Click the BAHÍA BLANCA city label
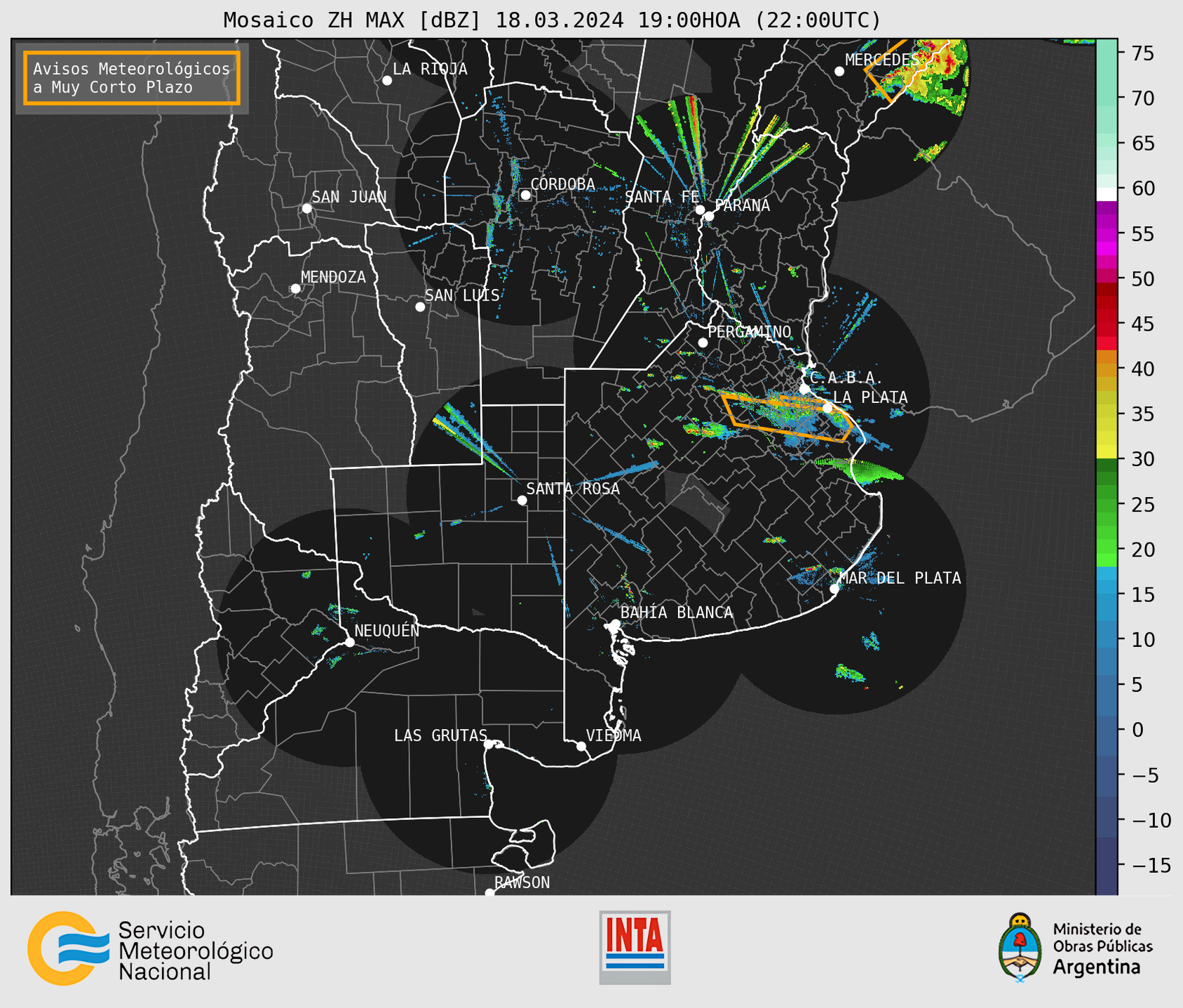This screenshot has width=1183, height=1008. 677,613
